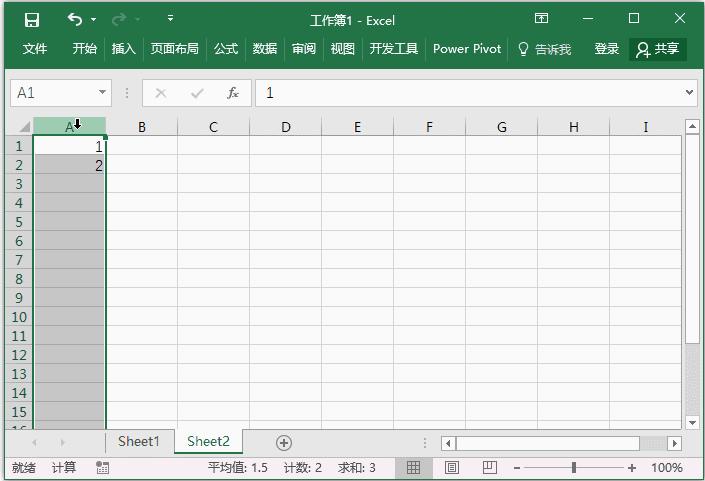The image size is (705, 481).
Task: Click the Redo arrow icon
Action: click(119, 19)
